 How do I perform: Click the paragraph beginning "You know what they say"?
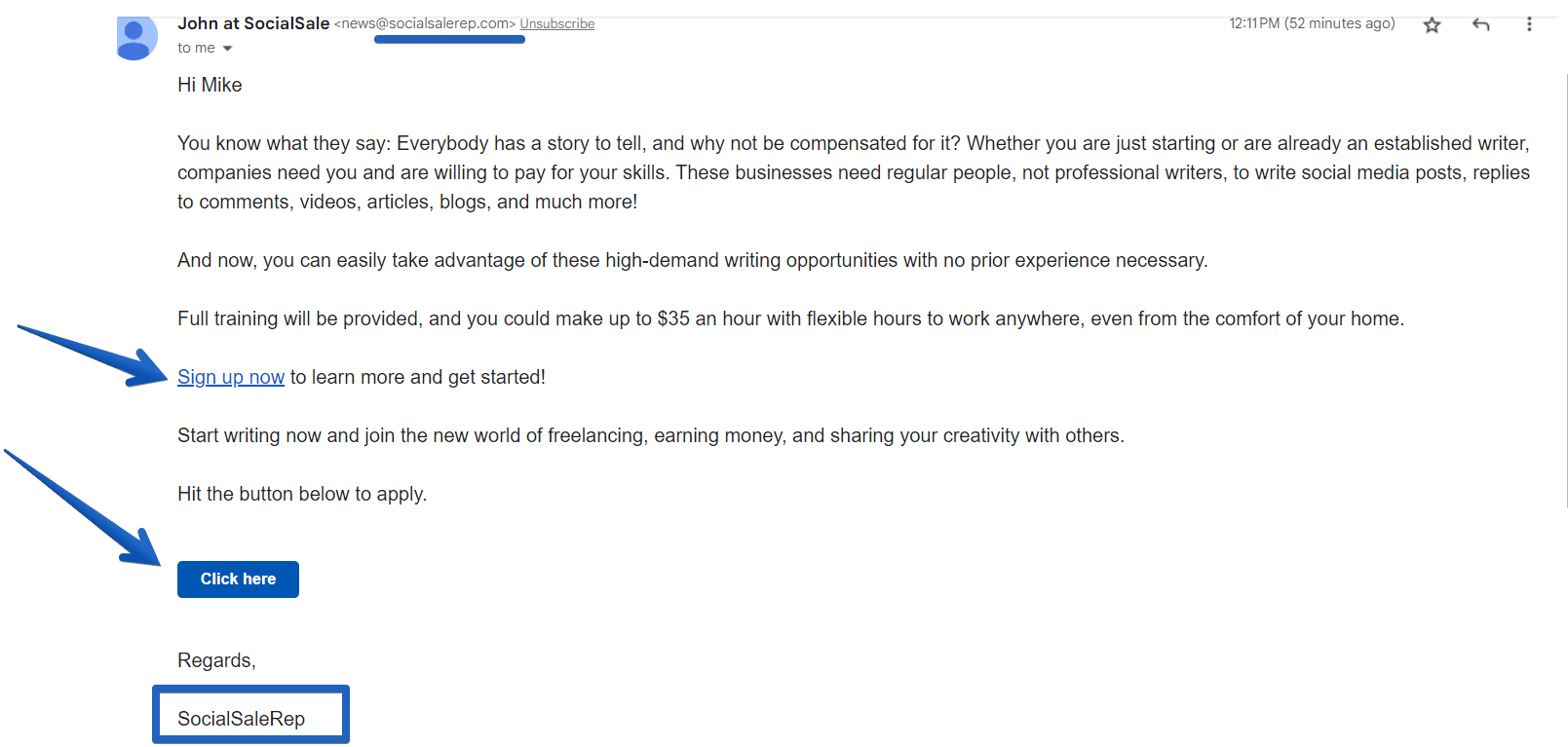(854, 172)
